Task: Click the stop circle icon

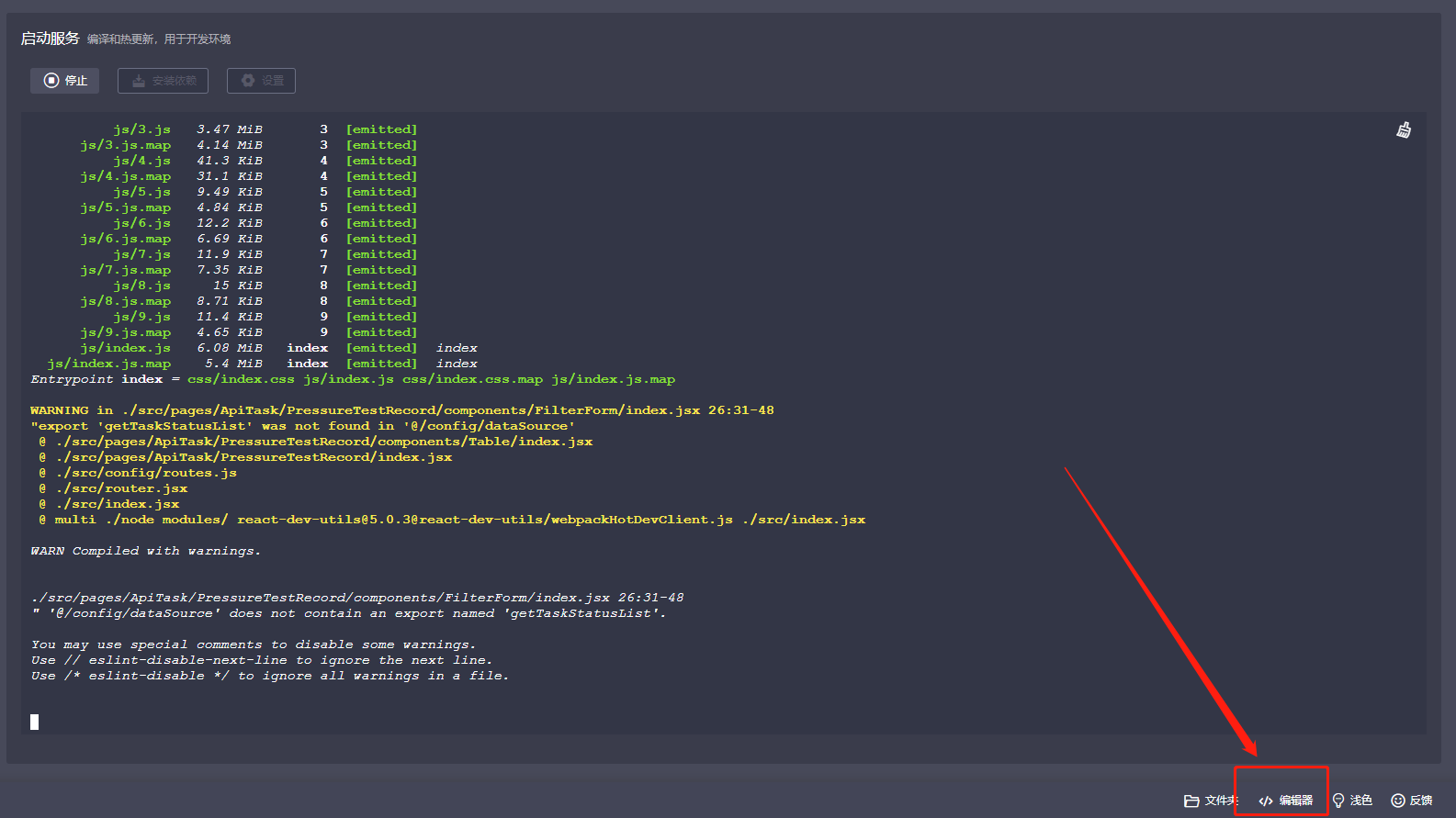Action: 51,81
